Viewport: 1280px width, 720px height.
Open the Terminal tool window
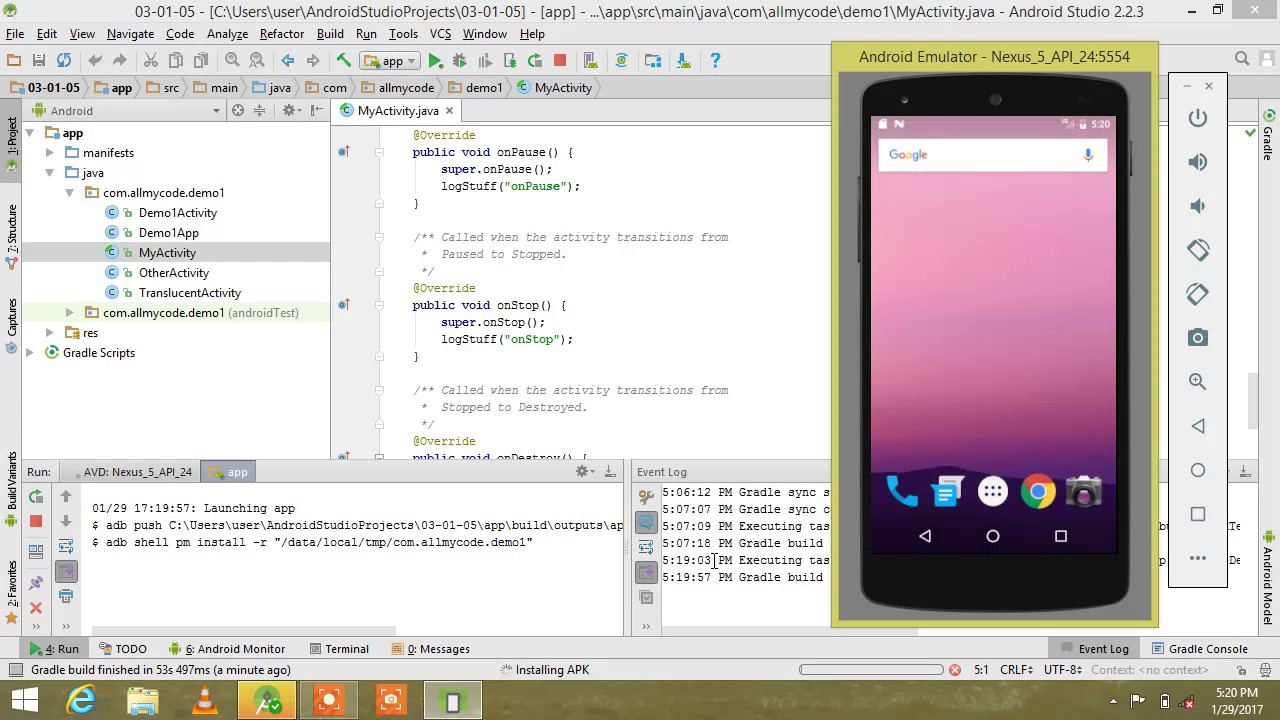[x=339, y=649]
